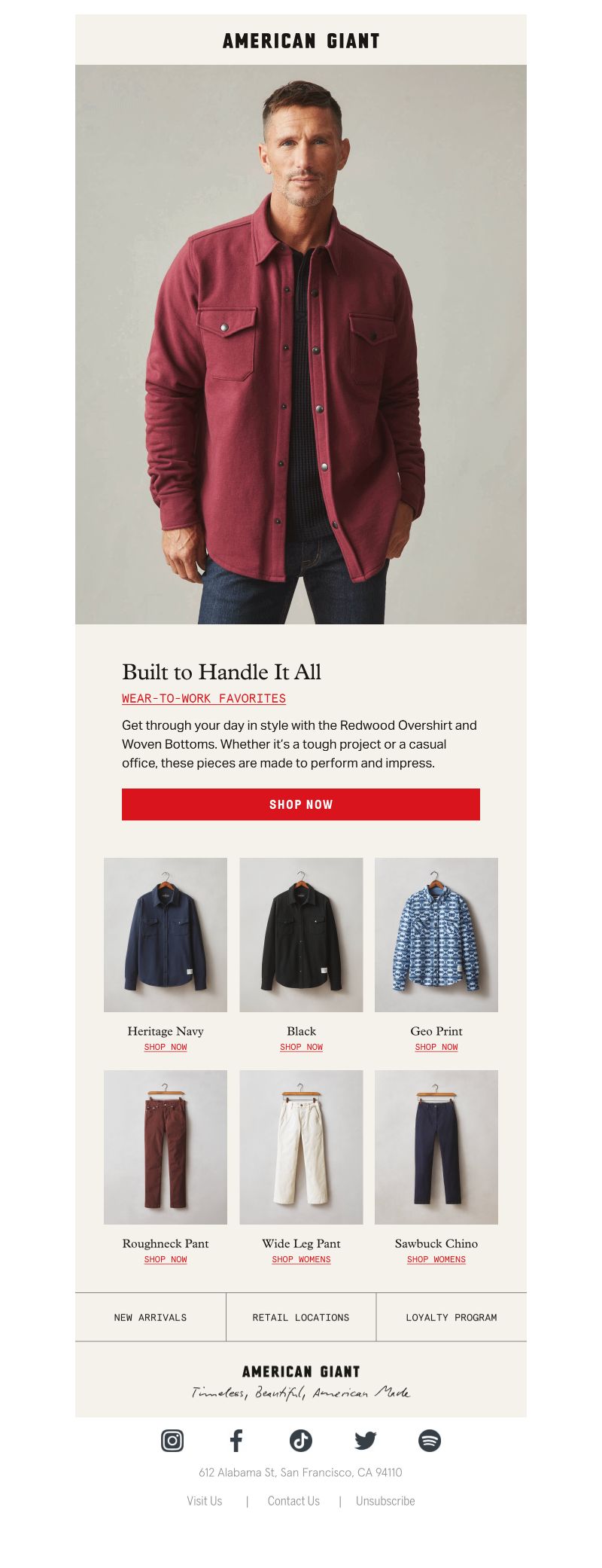Image resolution: width=602 pixels, height=1568 pixels.
Task: Click the red SHOP NOW button
Action: pyautogui.click(x=301, y=804)
